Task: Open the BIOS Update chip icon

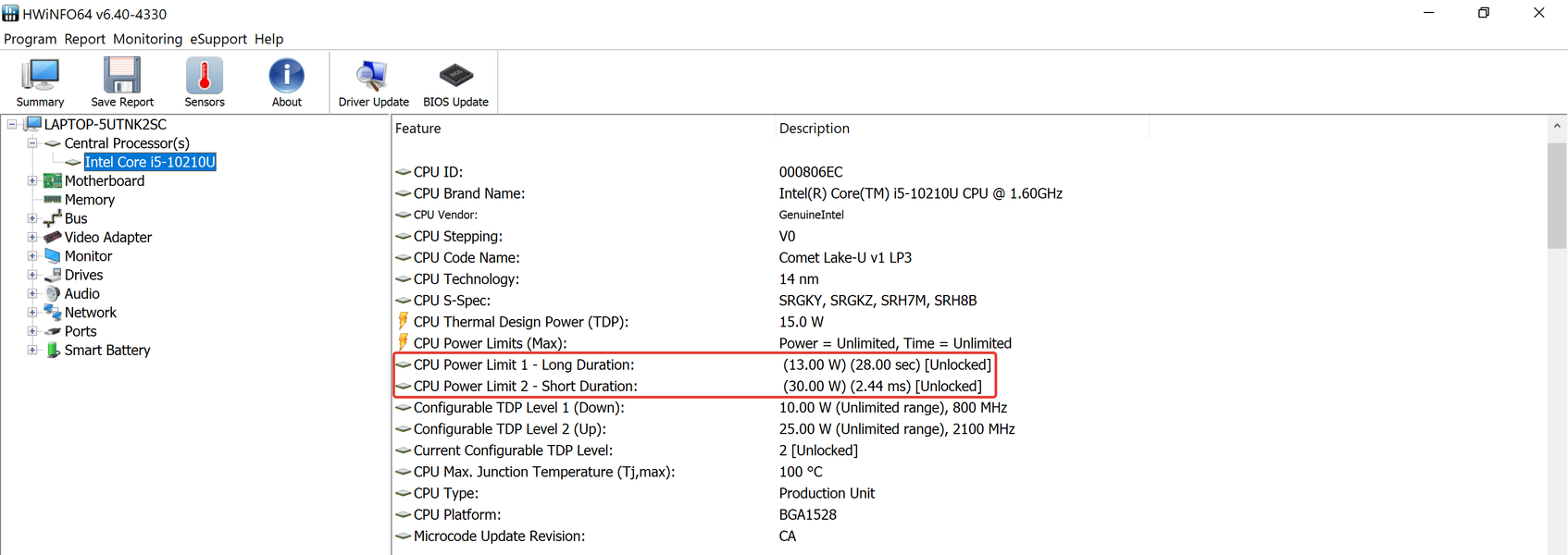Action: tap(455, 77)
